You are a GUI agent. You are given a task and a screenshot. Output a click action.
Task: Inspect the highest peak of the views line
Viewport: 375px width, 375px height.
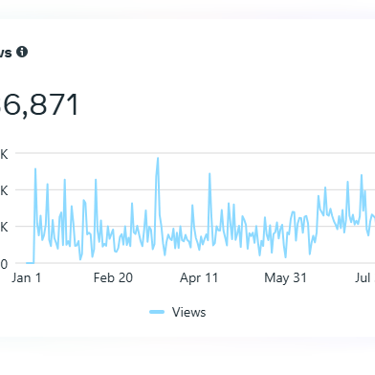click(x=158, y=158)
